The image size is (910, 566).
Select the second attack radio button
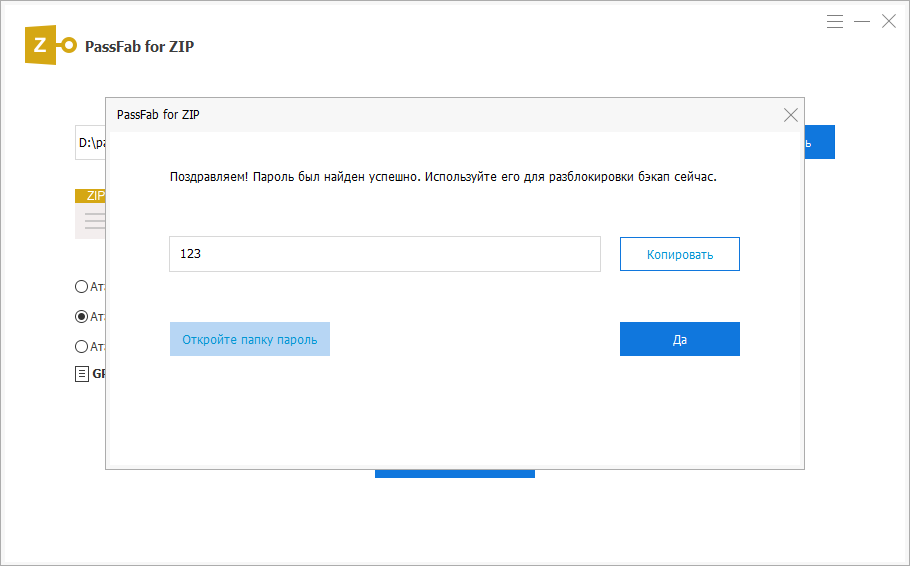tap(81, 316)
